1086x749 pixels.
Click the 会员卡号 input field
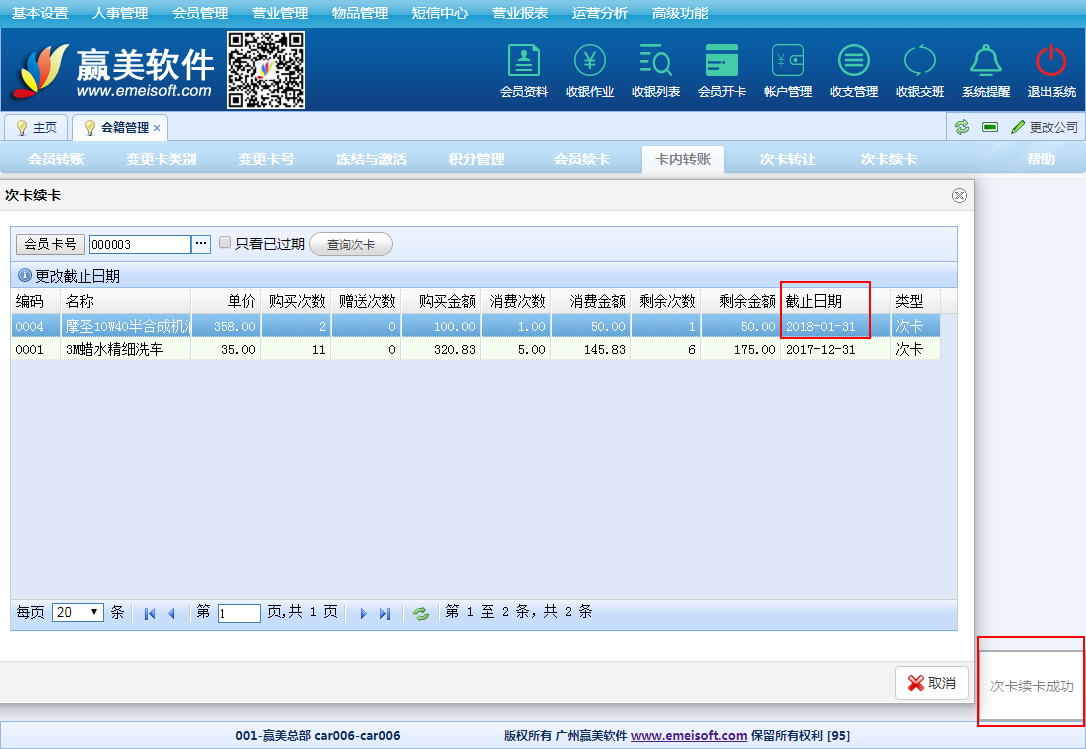[x=139, y=244]
